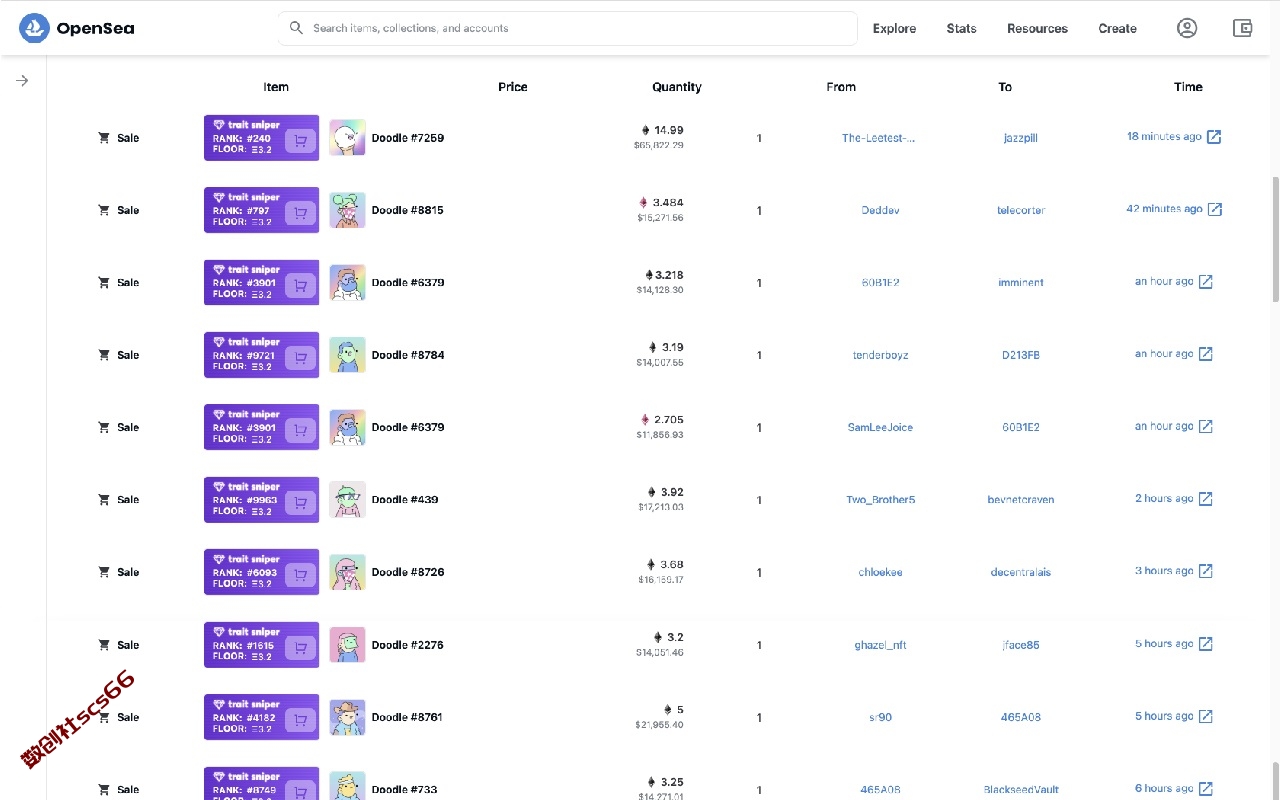Screen dimensions: 1280x800
Task: Open external link icon for 2 hours ago sale
Action: (x=1206, y=499)
